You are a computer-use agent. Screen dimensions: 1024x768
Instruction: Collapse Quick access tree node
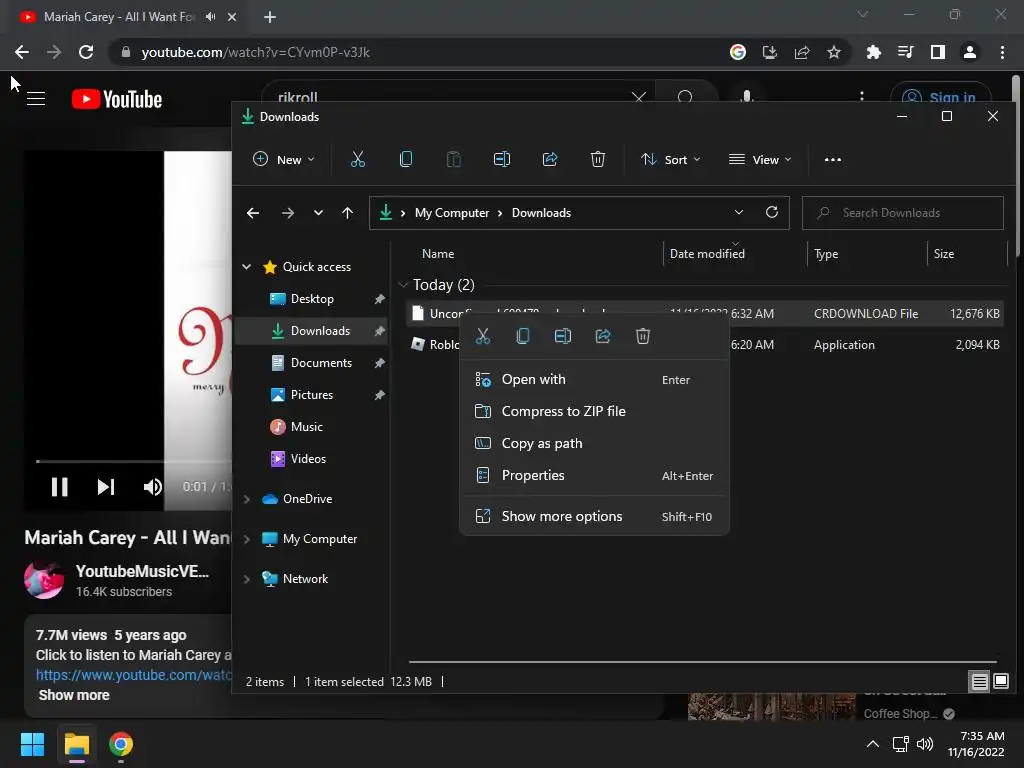click(x=246, y=266)
